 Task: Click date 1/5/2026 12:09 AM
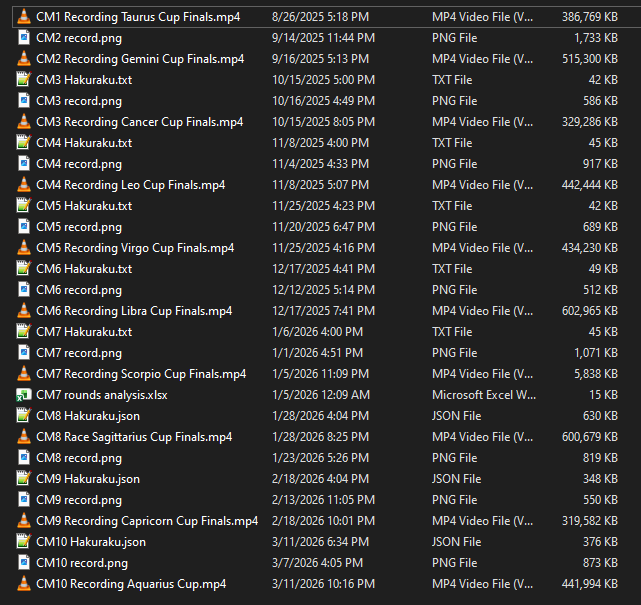[x=321, y=394]
